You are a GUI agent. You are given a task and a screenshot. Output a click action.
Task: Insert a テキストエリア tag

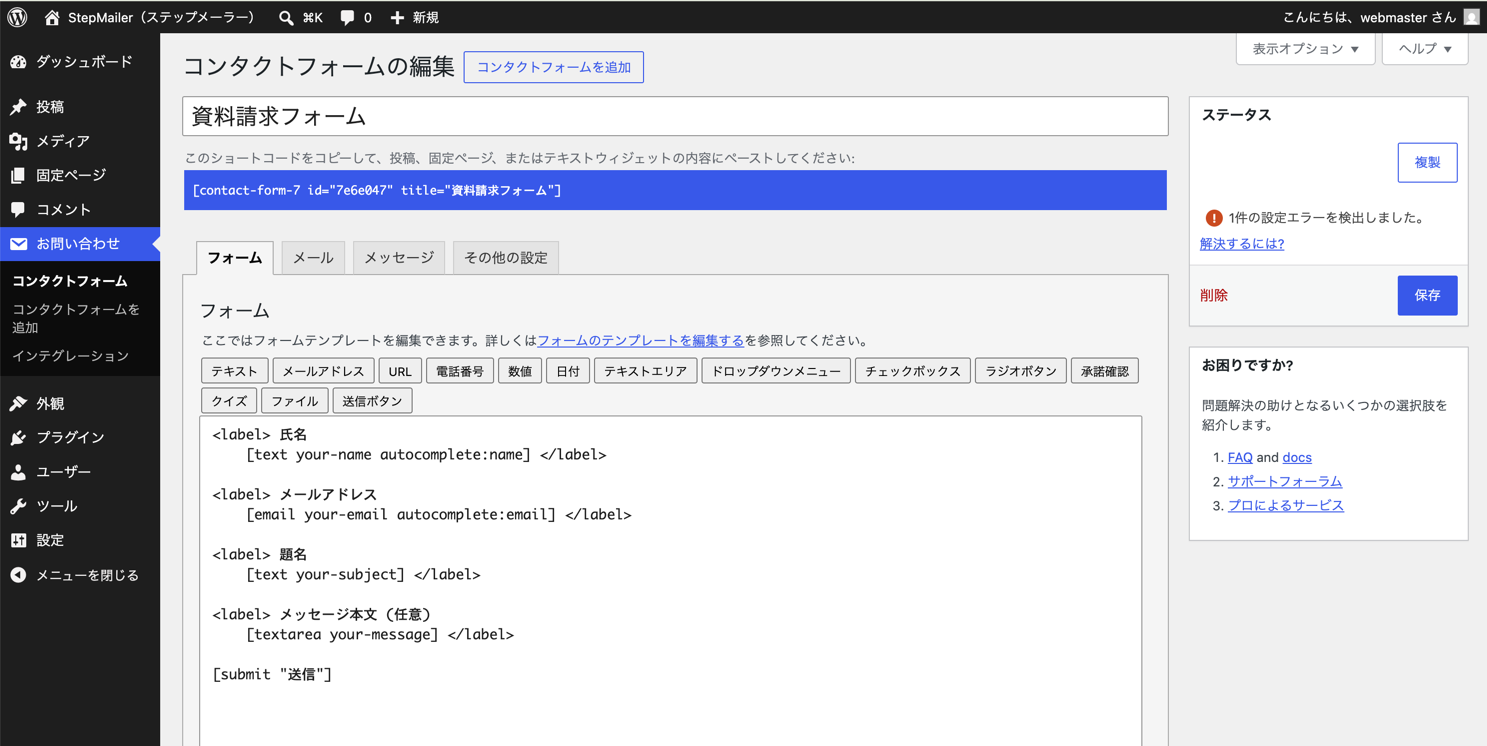pos(646,371)
